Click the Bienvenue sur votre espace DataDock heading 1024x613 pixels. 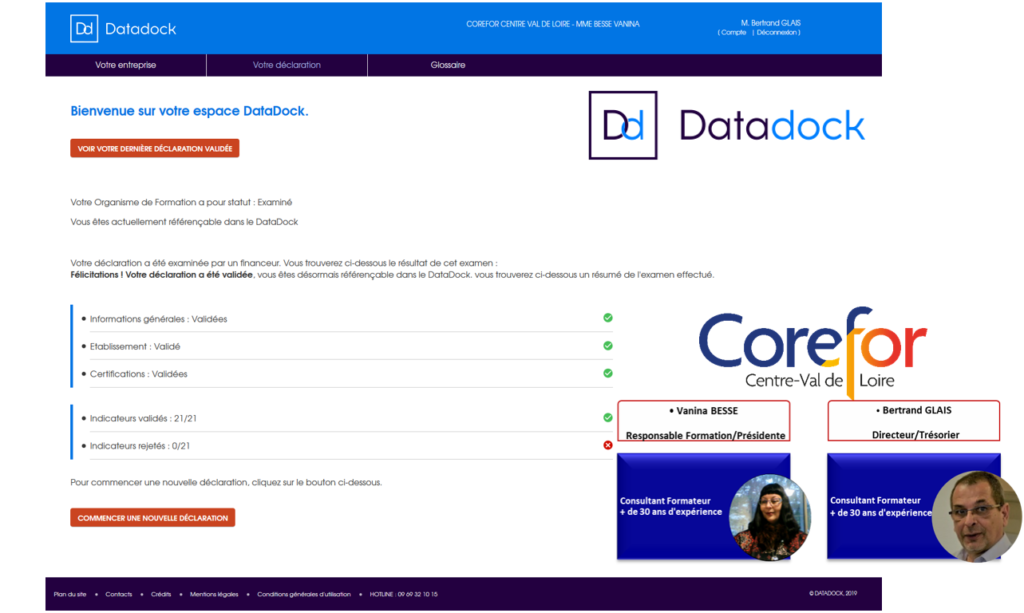[x=189, y=111]
